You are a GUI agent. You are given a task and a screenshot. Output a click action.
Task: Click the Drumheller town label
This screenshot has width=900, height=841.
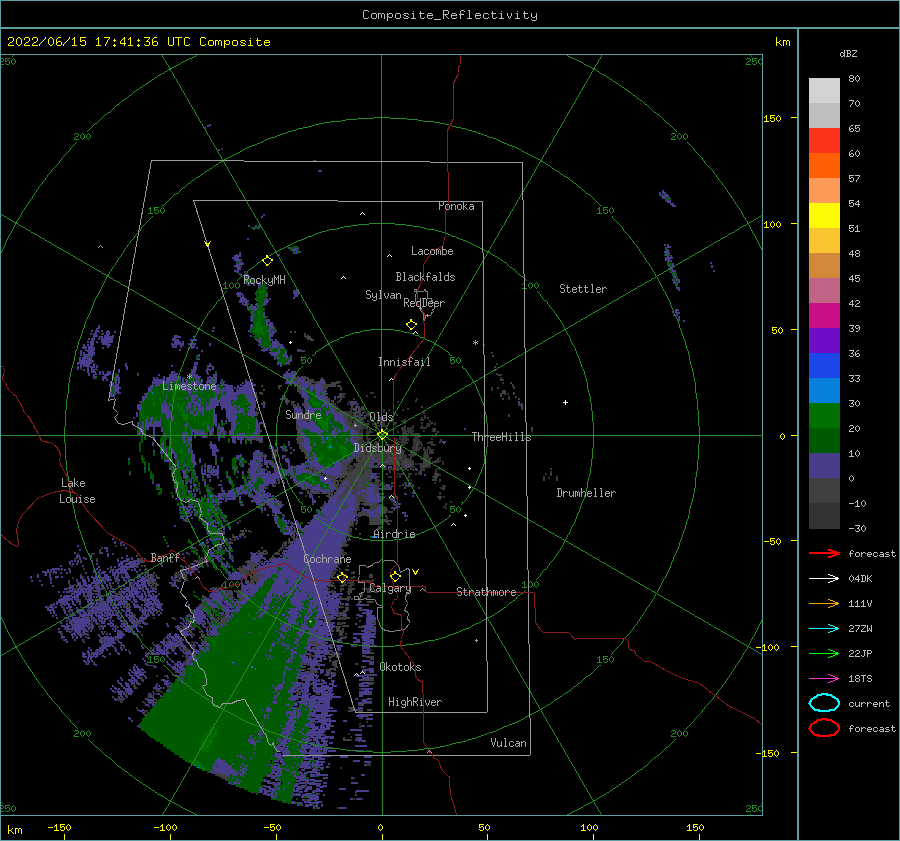tap(586, 493)
